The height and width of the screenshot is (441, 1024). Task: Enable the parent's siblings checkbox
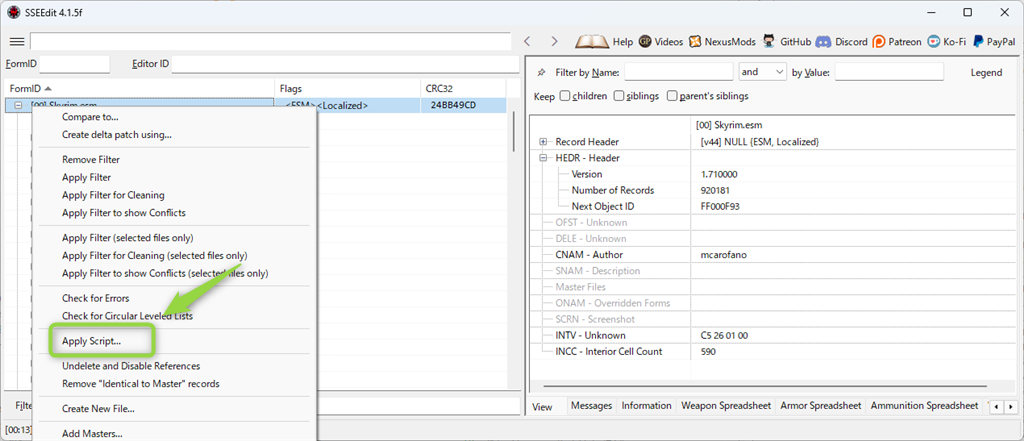point(672,96)
